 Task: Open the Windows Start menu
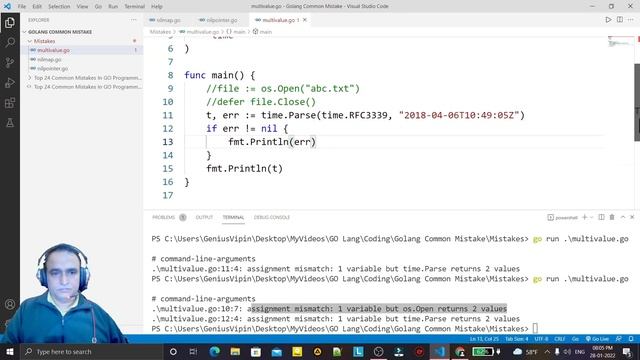coord(10,351)
